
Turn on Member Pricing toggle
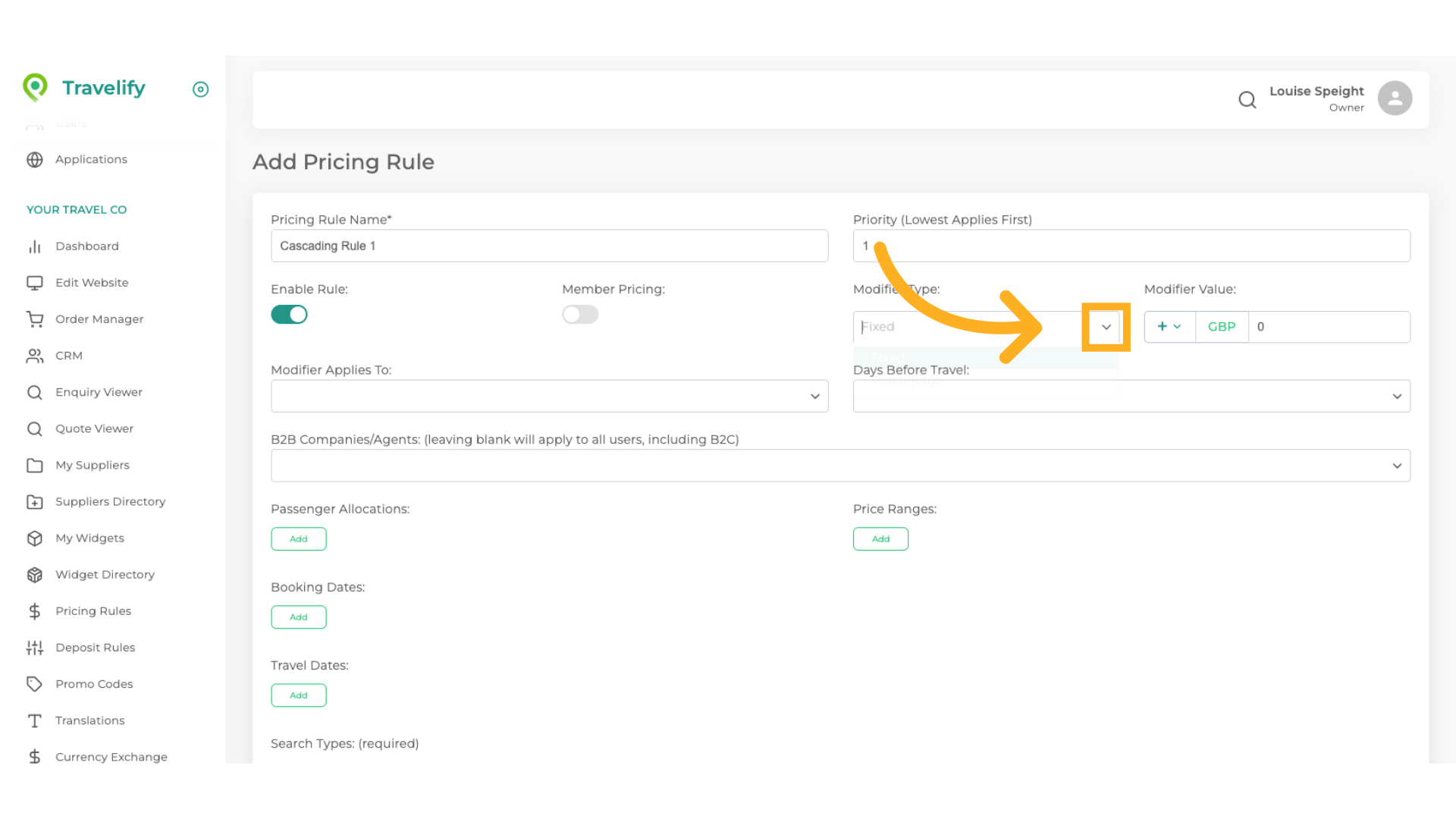click(580, 315)
